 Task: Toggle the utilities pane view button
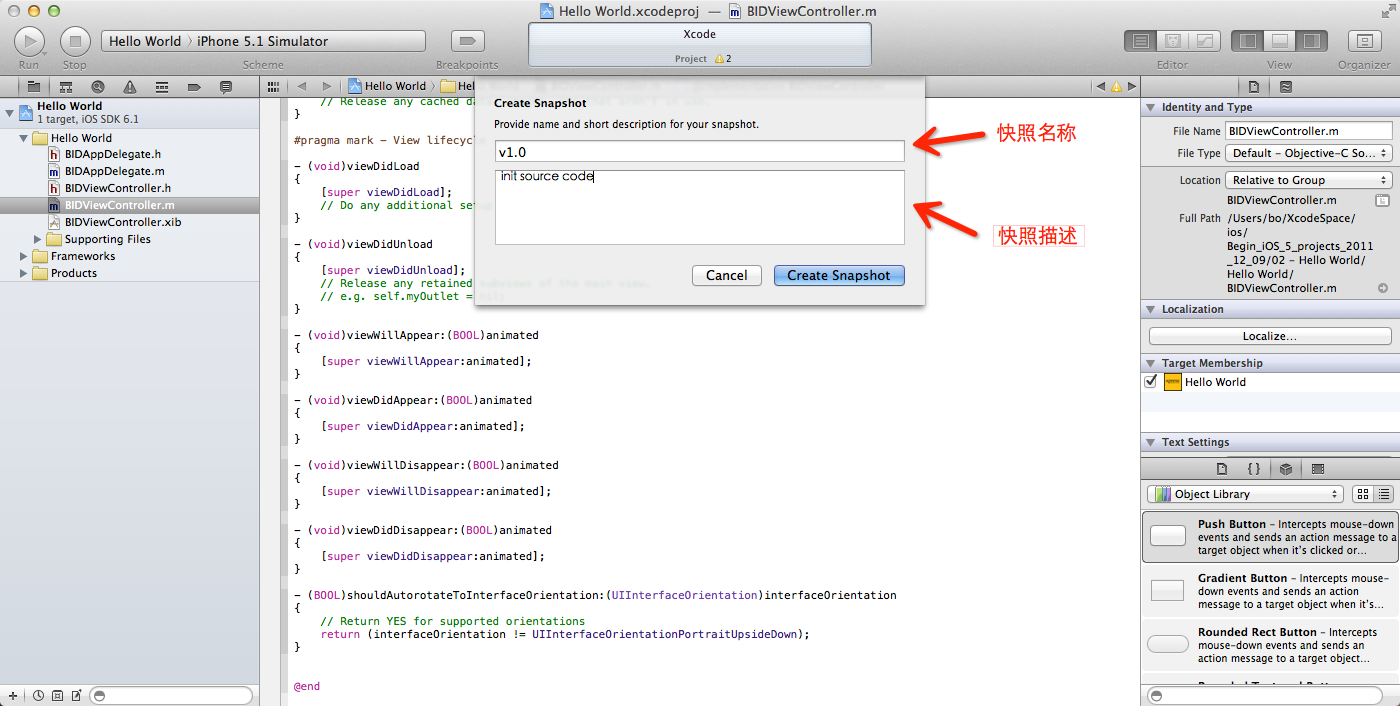coord(1312,41)
